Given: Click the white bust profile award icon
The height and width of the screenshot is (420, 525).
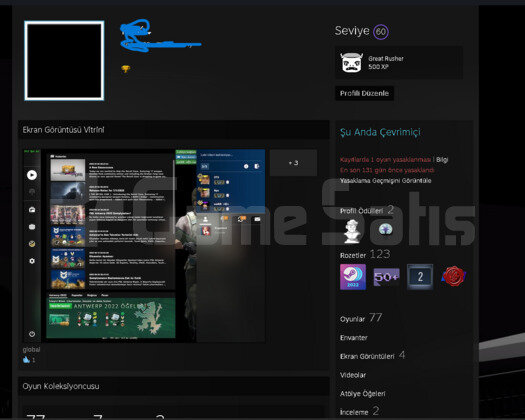Looking at the screenshot, I should [x=352, y=231].
